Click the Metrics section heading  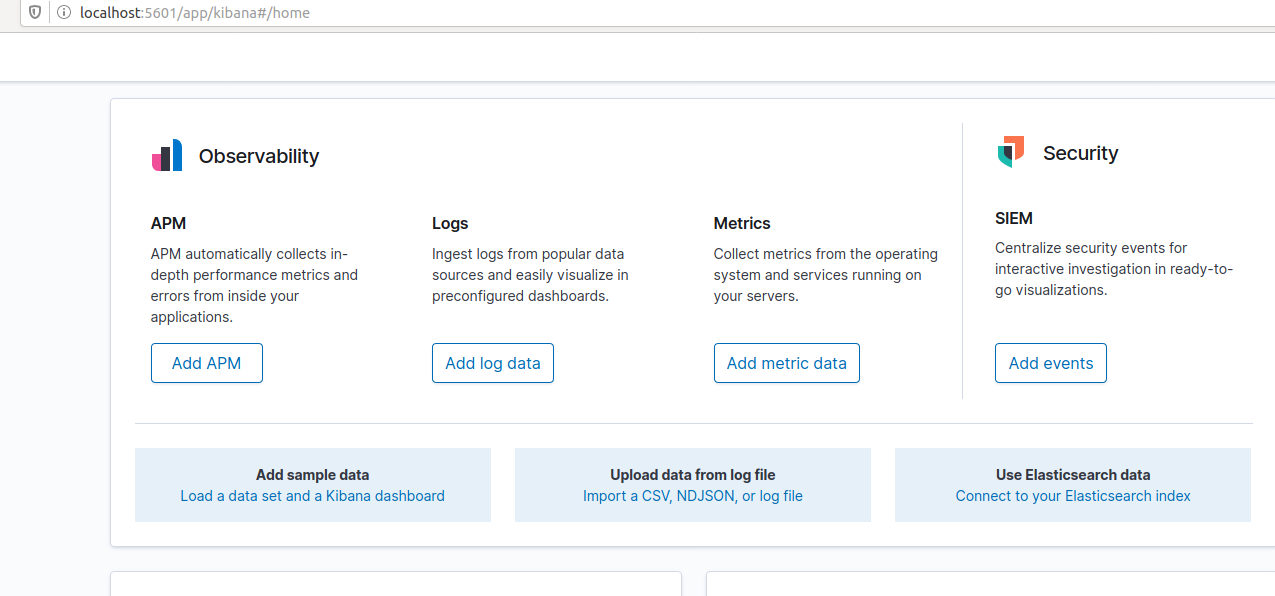point(742,223)
